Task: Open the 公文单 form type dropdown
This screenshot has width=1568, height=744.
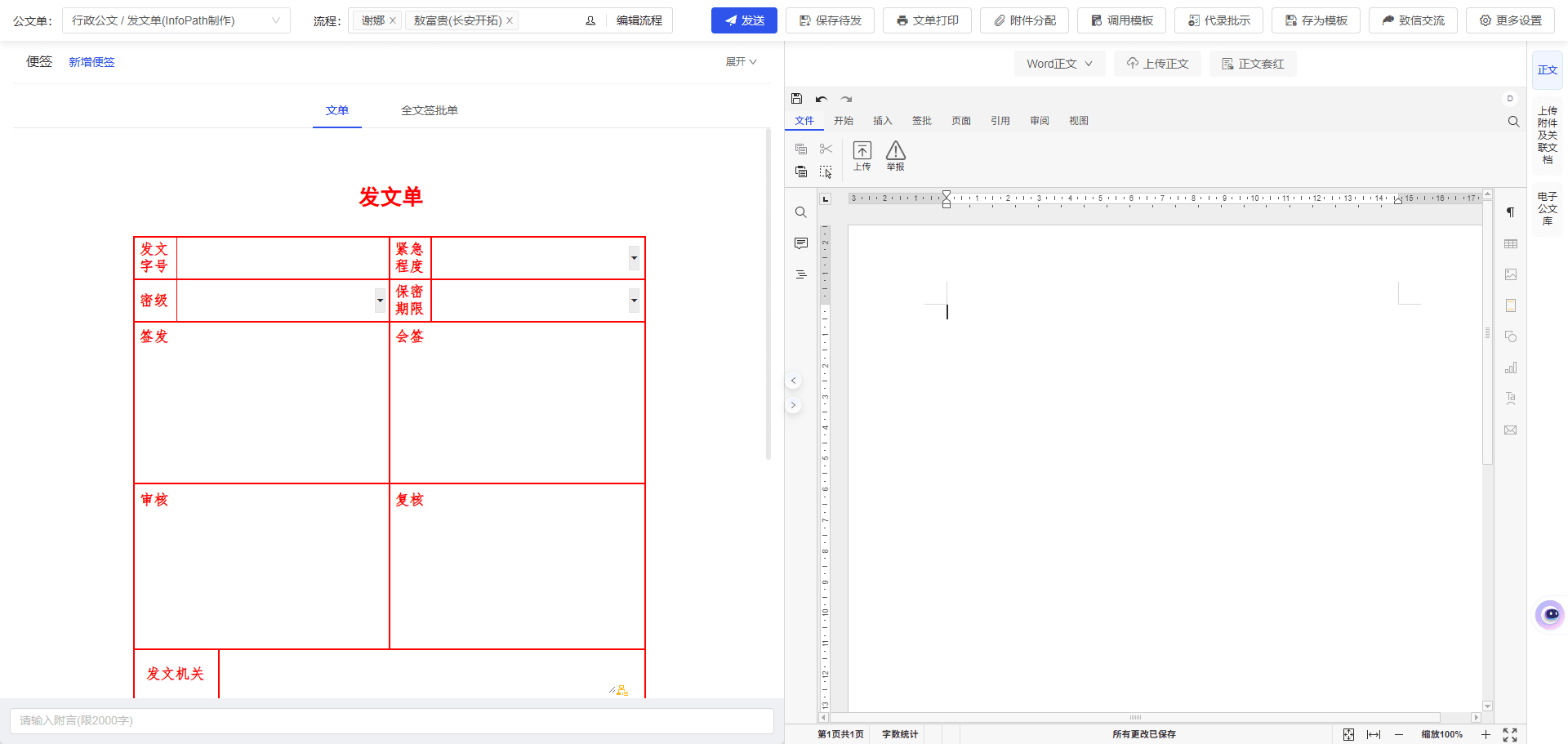Action: (176, 20)
